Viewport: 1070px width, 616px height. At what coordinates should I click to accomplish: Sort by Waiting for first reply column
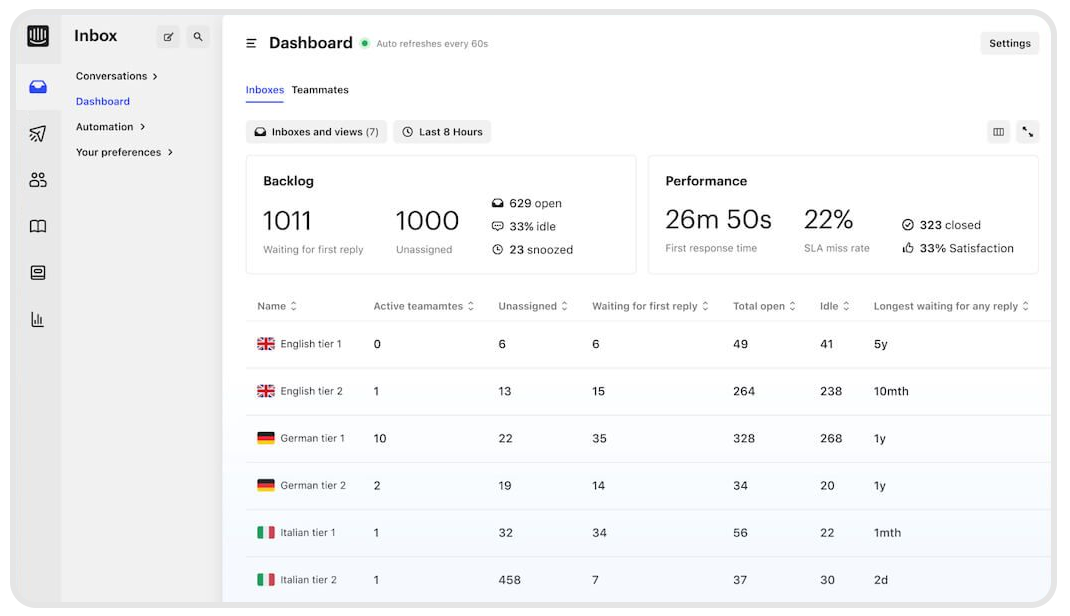pos(650,306)
